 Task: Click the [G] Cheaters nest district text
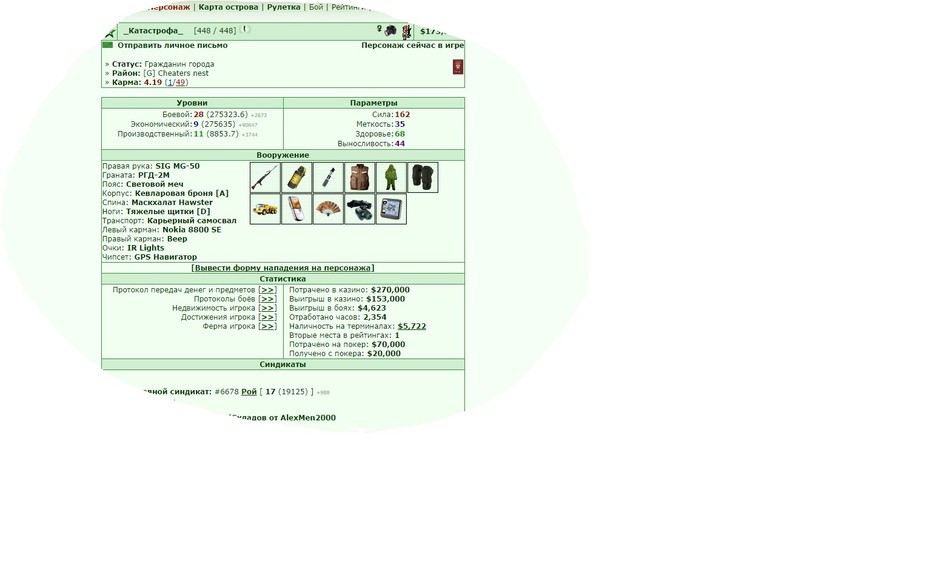click(176, 73)
